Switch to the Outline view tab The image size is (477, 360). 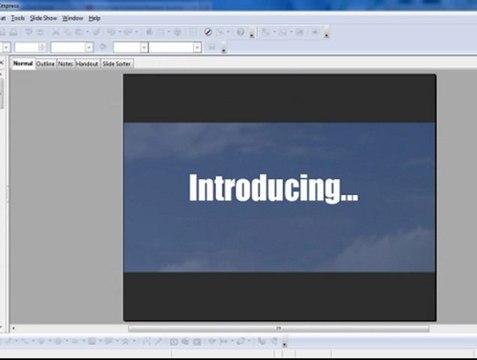tap(45, 64)
